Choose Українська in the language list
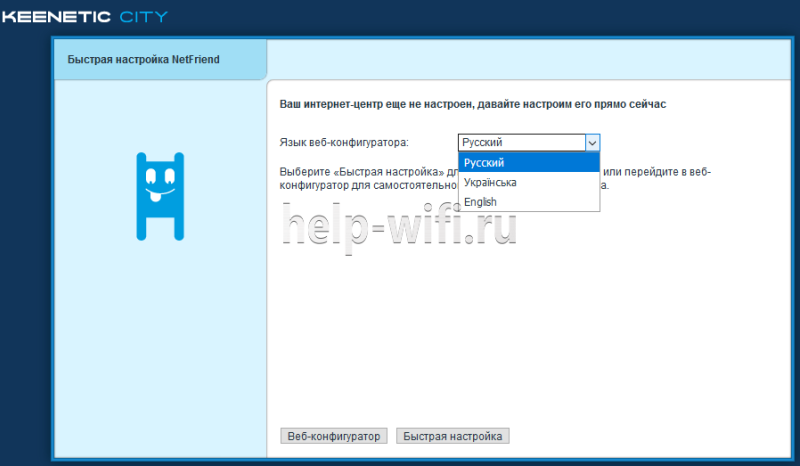800x466 pixels. (529, 182)
